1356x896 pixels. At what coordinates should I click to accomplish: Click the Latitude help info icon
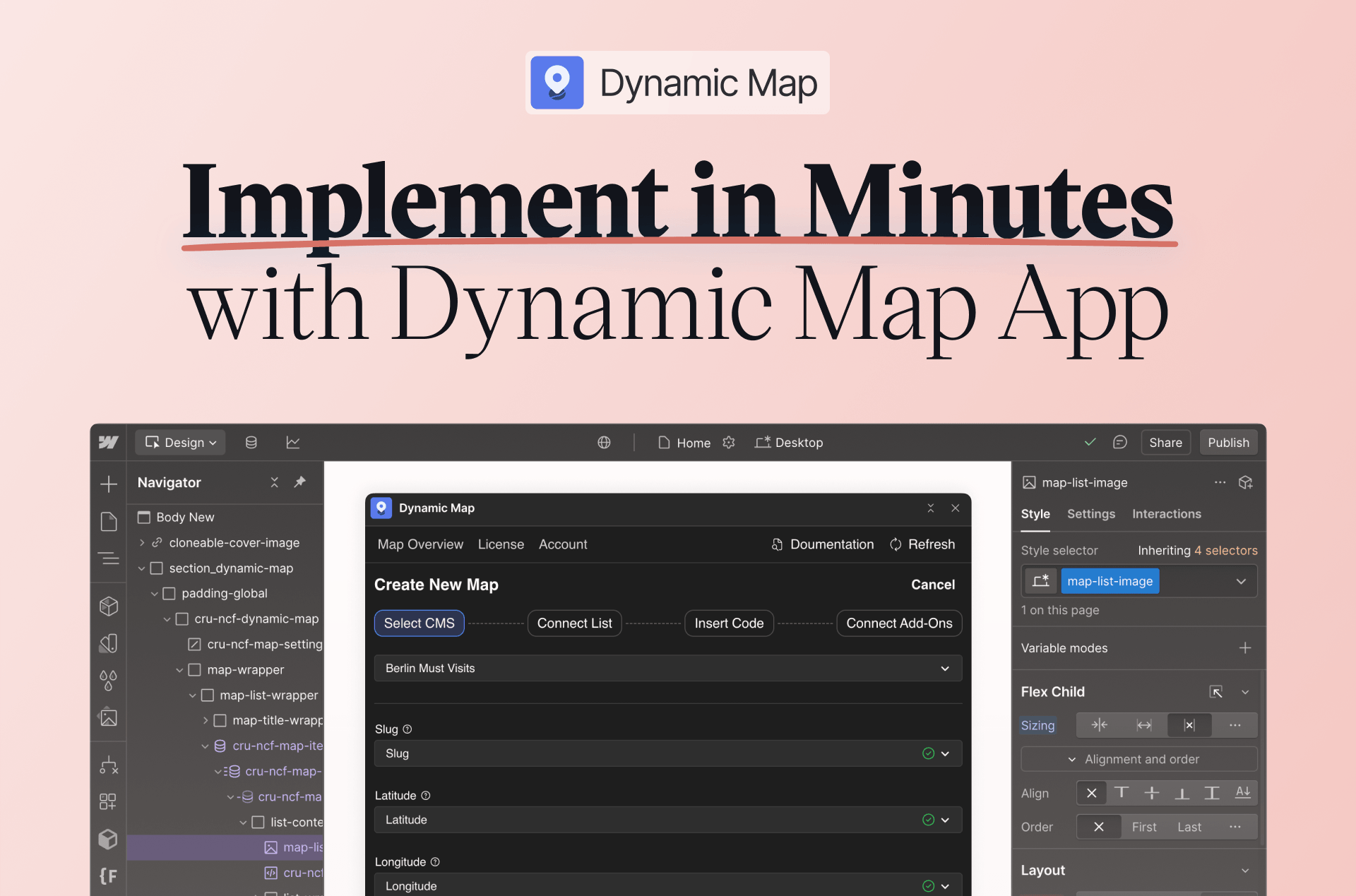[426, 795]
